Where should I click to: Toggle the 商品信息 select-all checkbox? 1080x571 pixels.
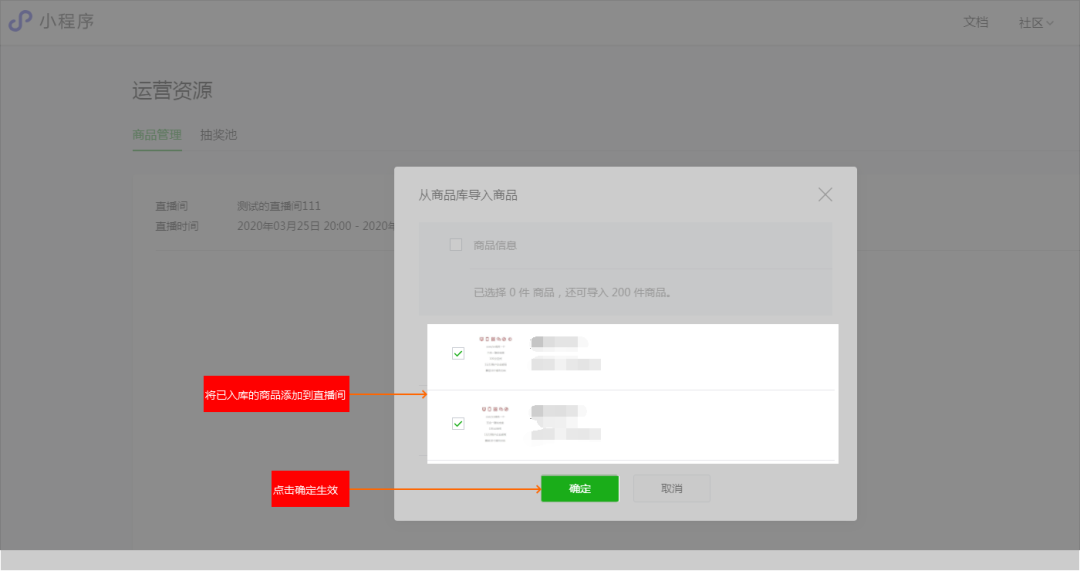(x=456, y=245)
